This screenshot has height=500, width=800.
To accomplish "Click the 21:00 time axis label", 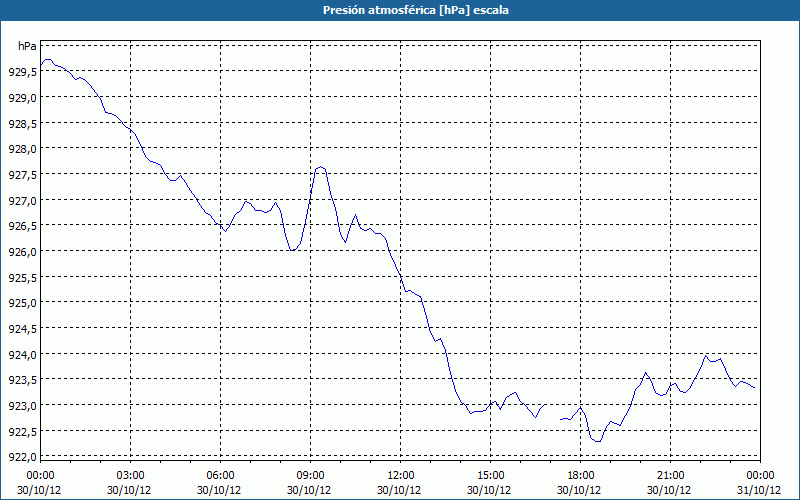I will click(670, 475).
